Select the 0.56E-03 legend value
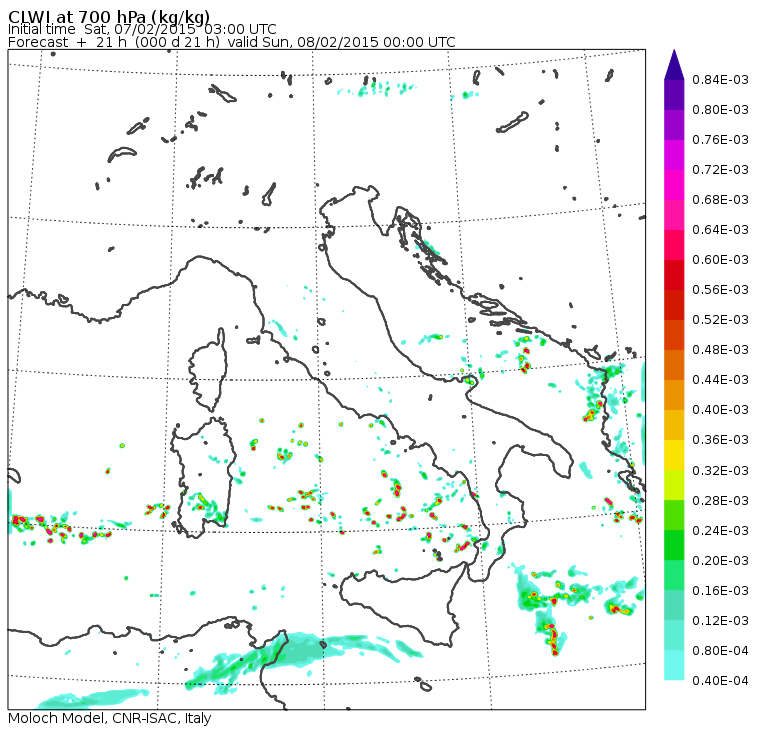The image size is (760, 731). (x=720, y=290)
